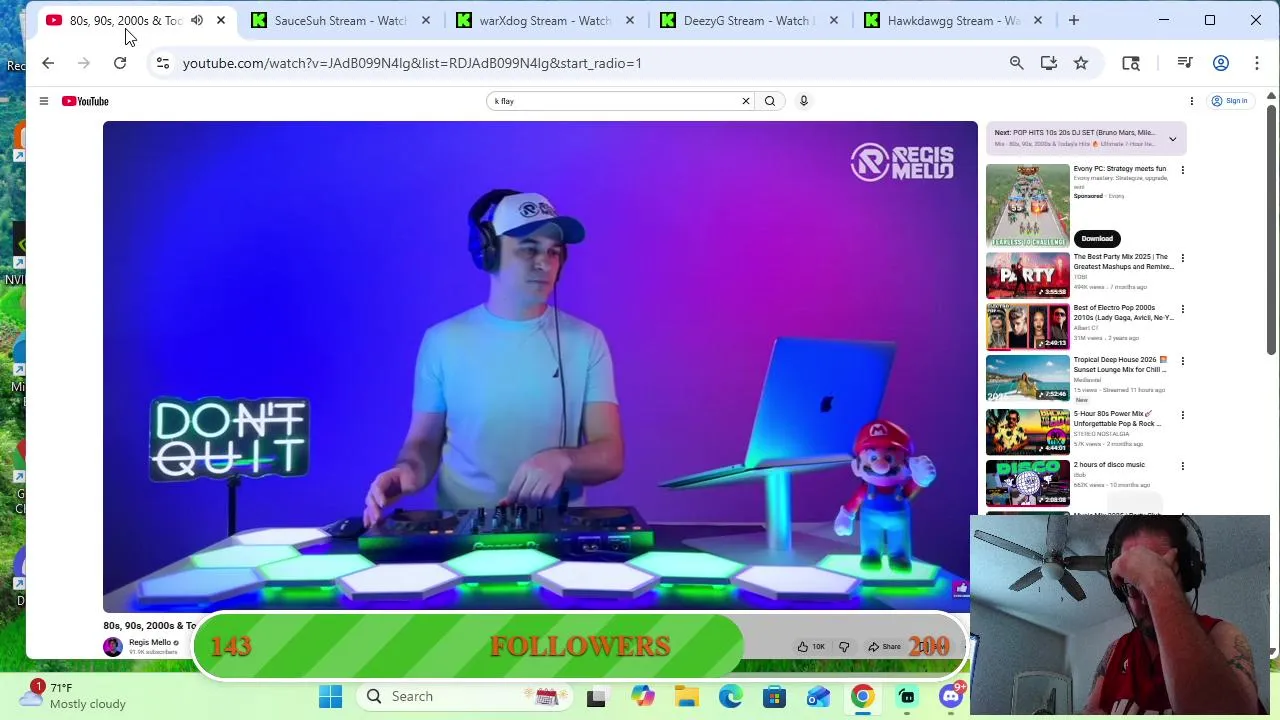Viewport: 1280px width, 720px height.
Task: Sign in to YouTube
Action: [x=1230, y=101]
